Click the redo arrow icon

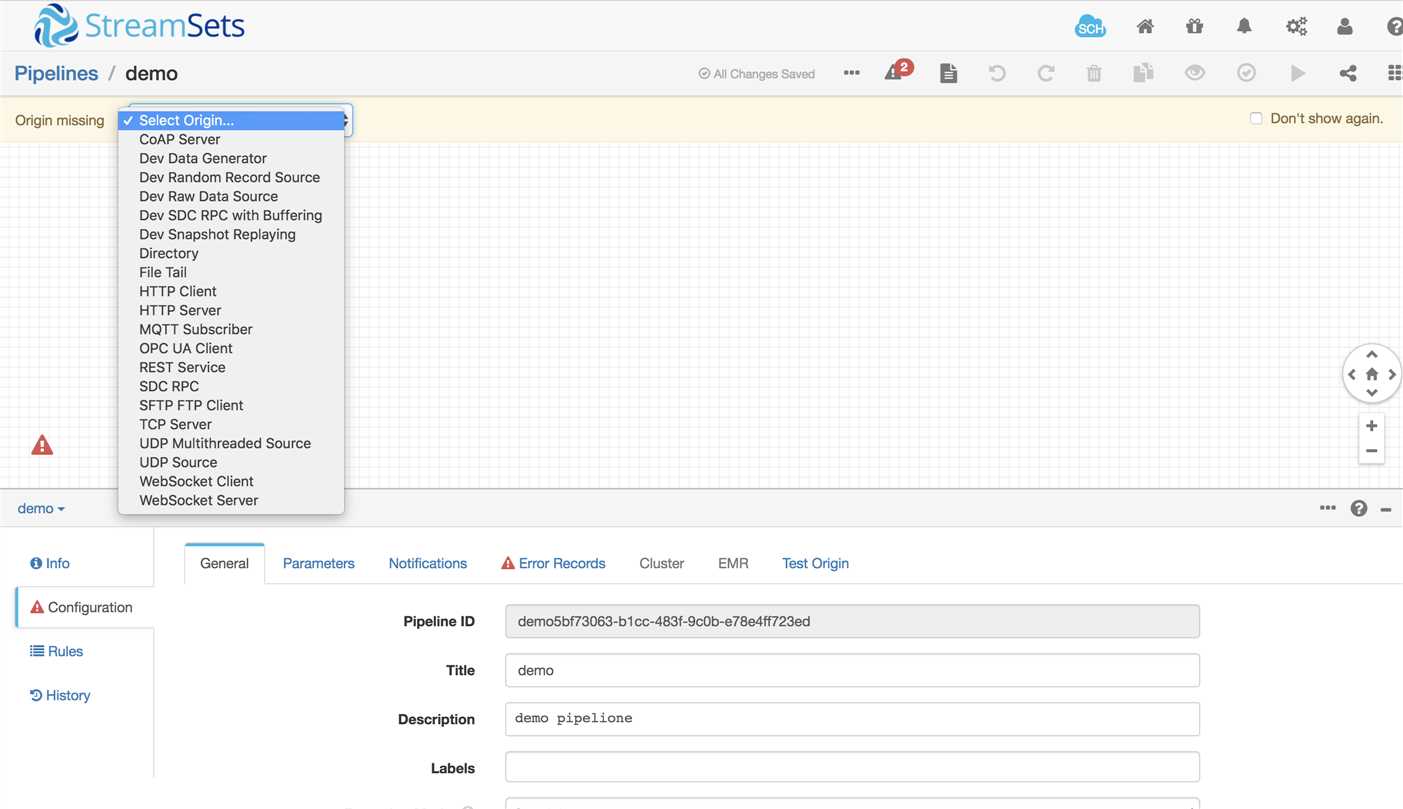(1045, 73)
